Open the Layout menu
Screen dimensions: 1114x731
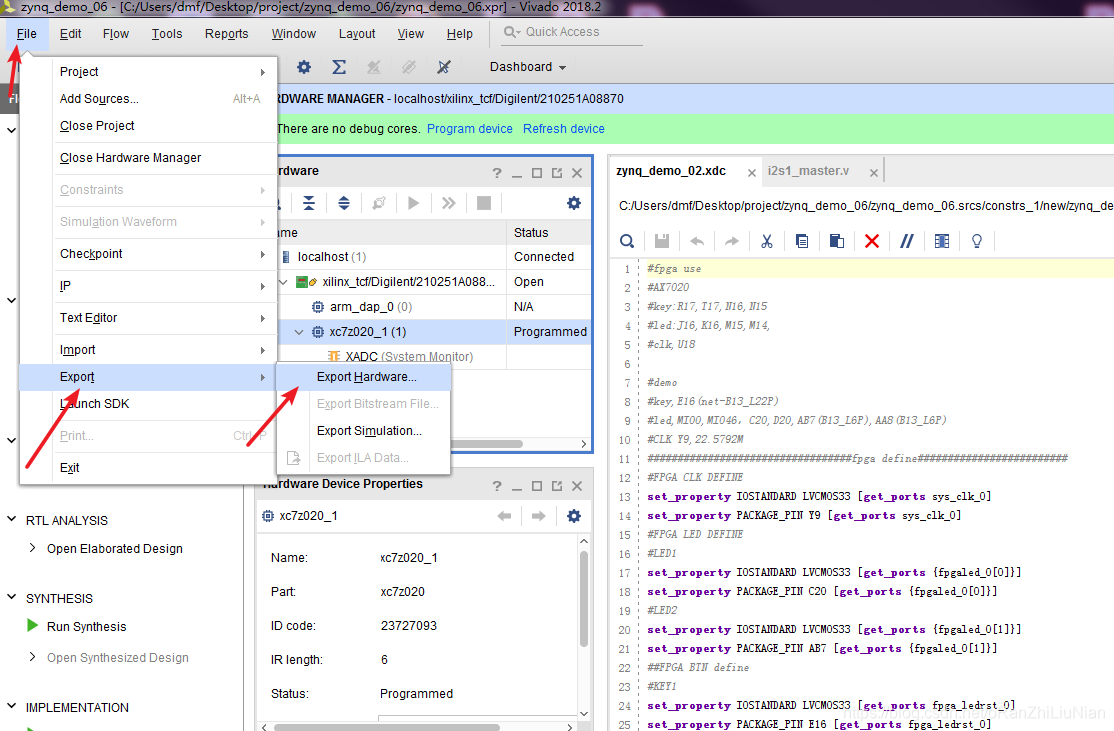pos(357,33)
